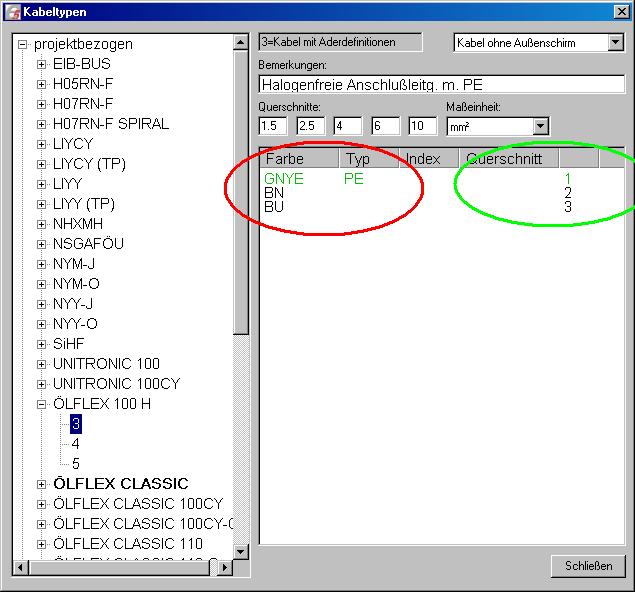Click the PE type cell
Screen dimensions: 635x592
pos(354,179)
